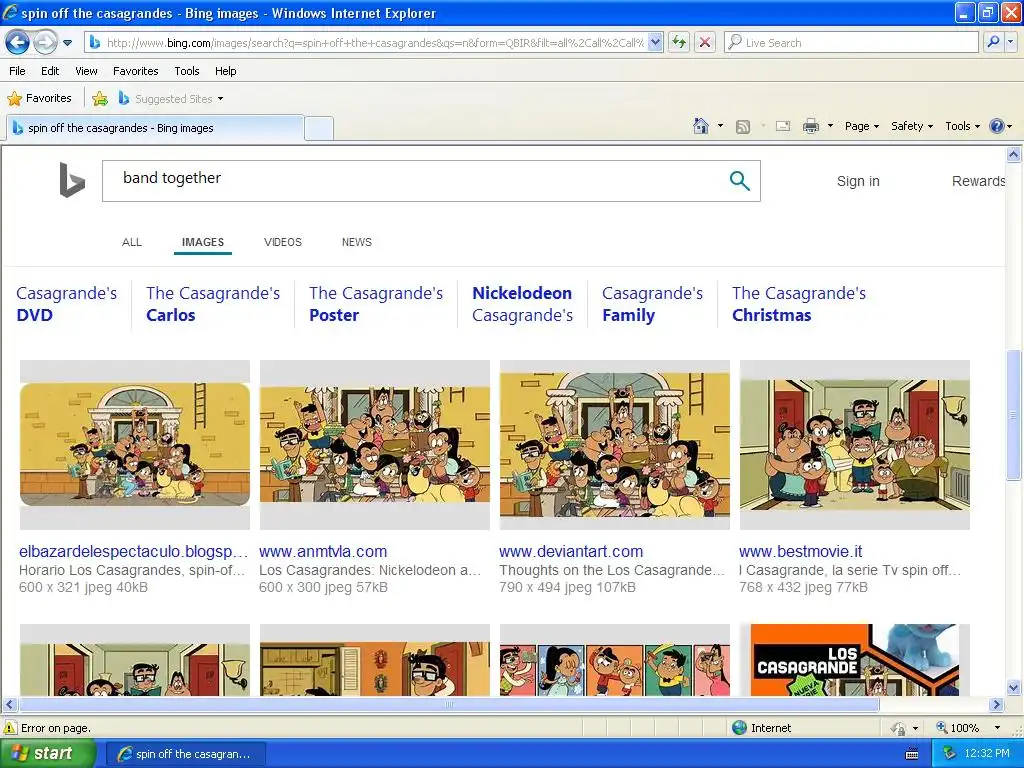The image size is (1024, 768).
Task: Open the Tools command bar menu
Action: pyautogui.click(x=962, y=126)
